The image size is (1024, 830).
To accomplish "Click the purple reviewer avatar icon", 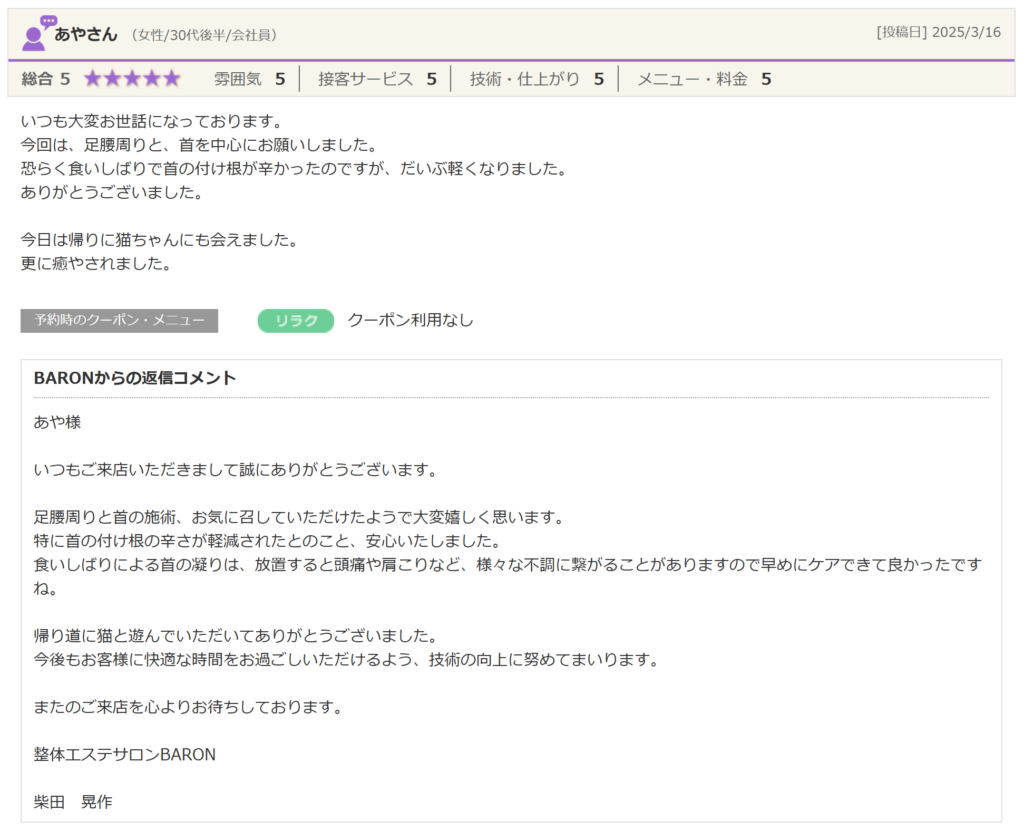I will (x=38, y=33).
